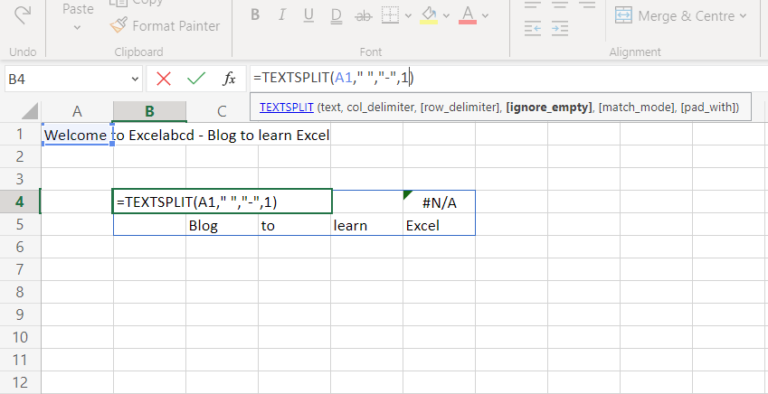Select row 5 header

click(x=20, y=224)
